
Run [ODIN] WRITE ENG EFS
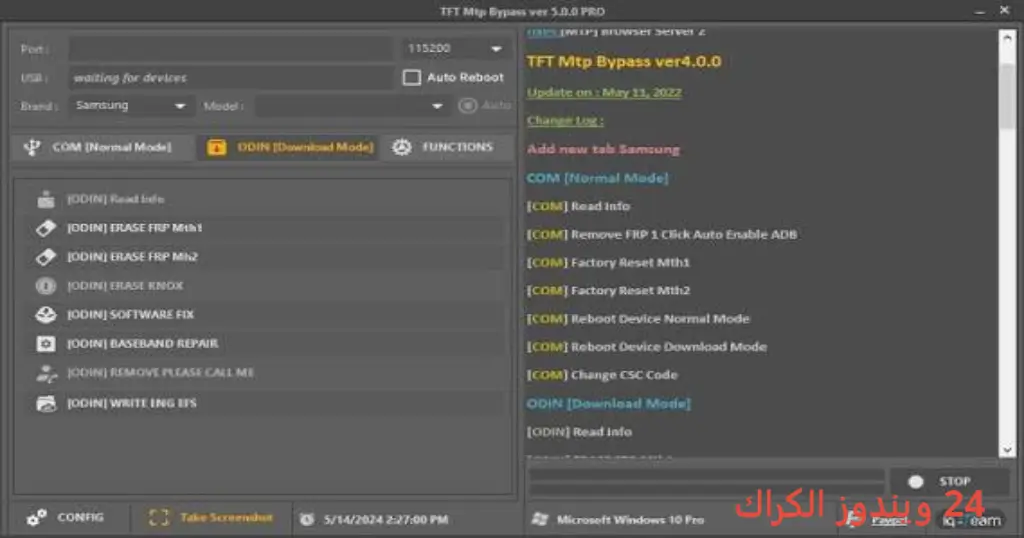point(264,404)
